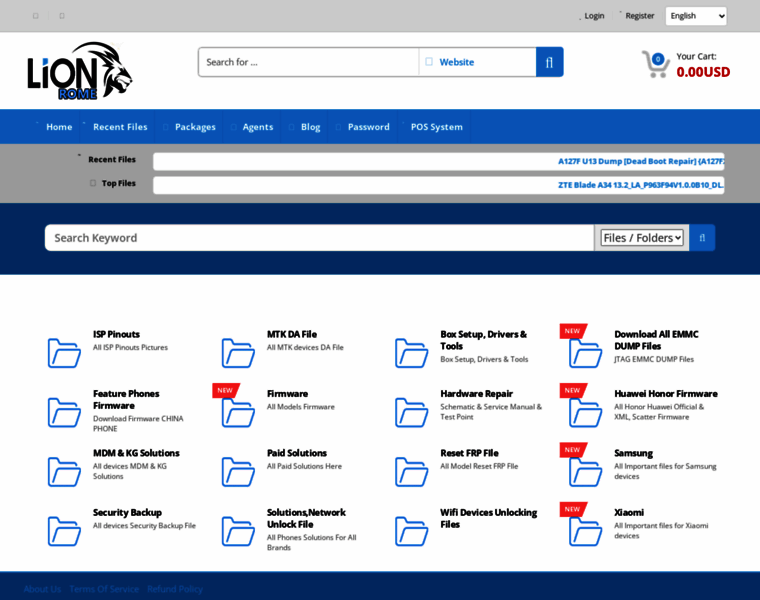Open the Packages menu item
Screen dimensions: 760x600
pyautogui.click(x=195, y=127)
